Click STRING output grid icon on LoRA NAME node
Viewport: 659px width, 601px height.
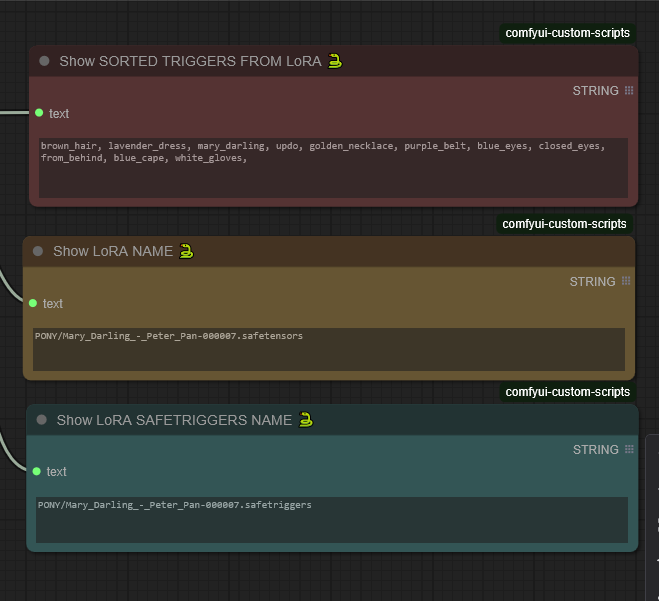[626, 281]
